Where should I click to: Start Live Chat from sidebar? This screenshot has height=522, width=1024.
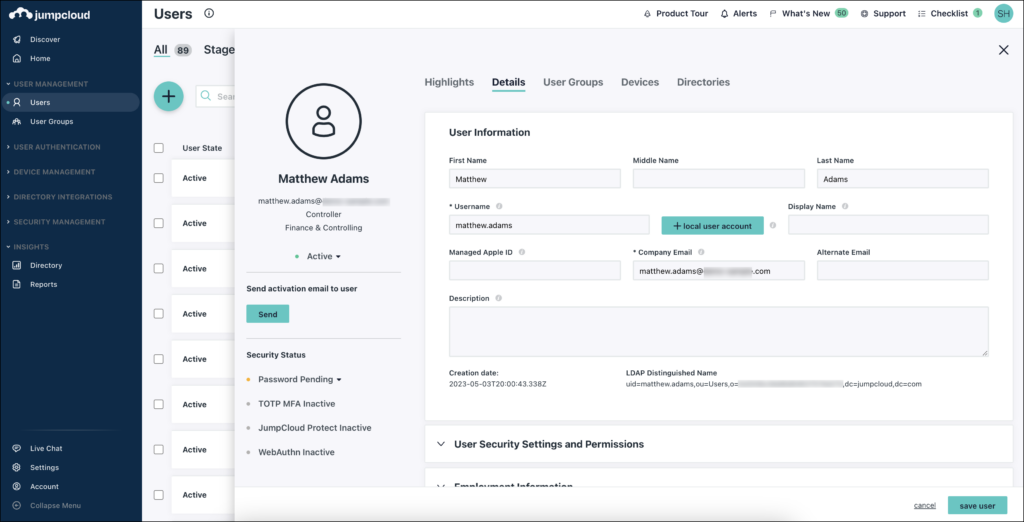(45, 448)
